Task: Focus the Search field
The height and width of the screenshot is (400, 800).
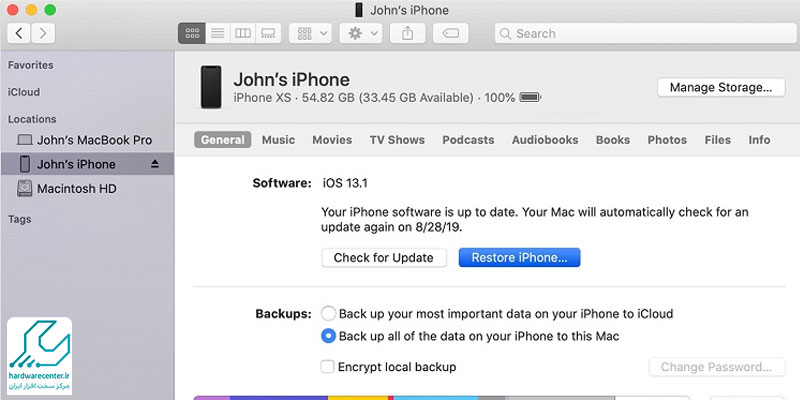Action: tap(644, 34)
